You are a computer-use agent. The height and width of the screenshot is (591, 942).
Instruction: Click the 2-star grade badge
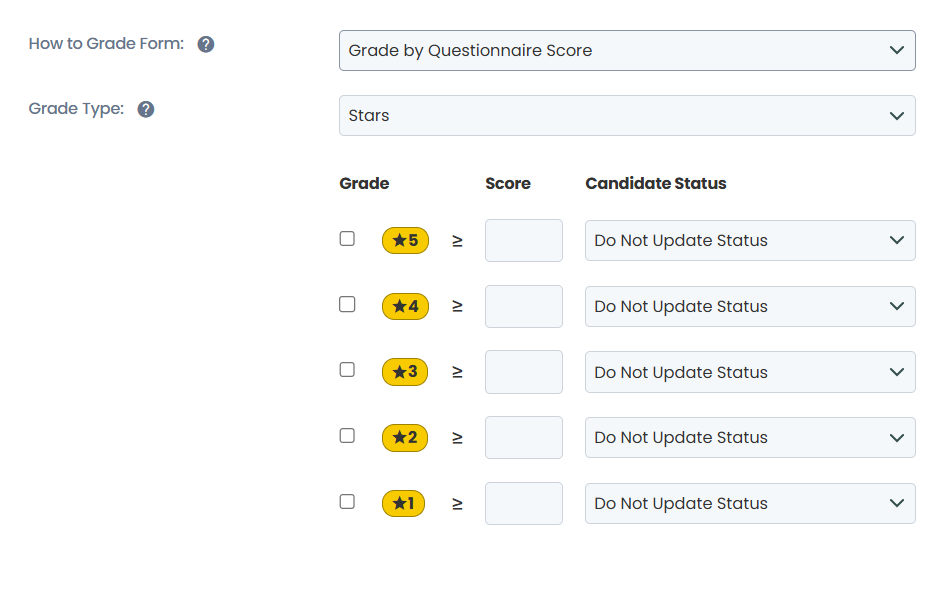click(x=405, y=437)
